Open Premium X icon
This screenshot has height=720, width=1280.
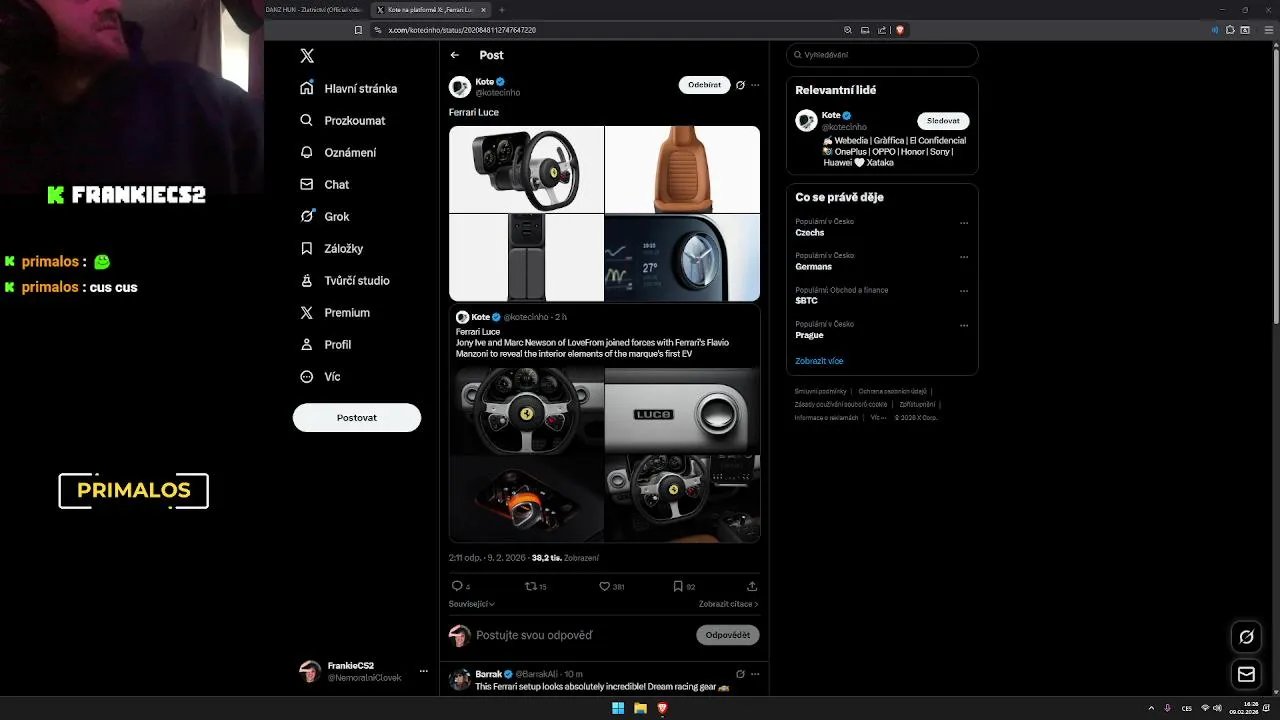click(x=307, y=312)
